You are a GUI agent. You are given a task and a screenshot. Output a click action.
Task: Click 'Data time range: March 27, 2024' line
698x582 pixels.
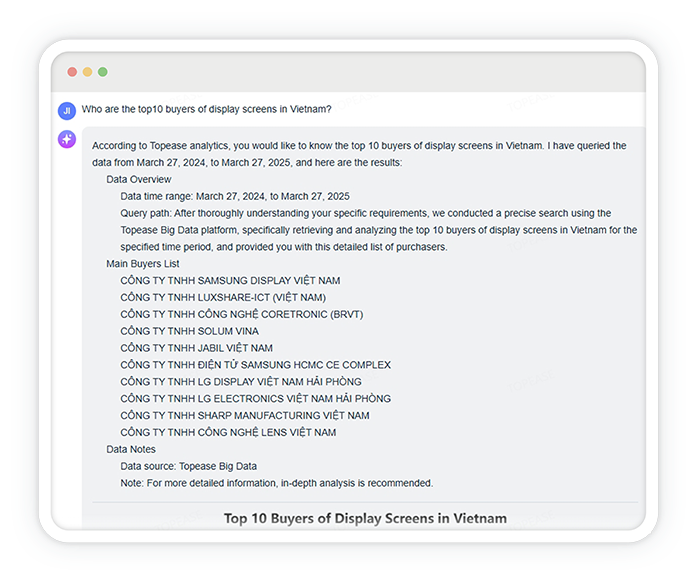(235, 196)
